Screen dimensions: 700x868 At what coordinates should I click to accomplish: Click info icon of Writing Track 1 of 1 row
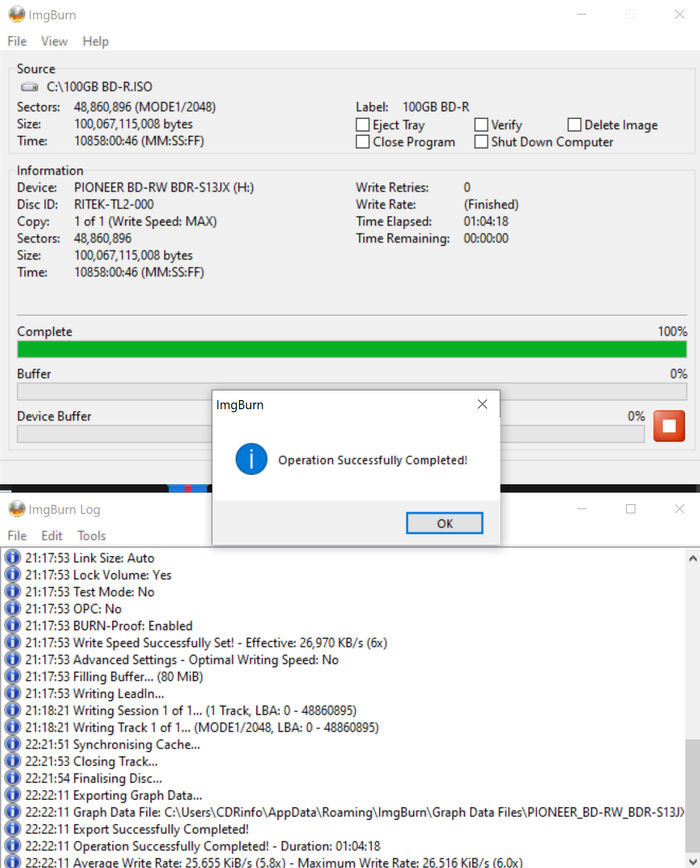[12, 727]
